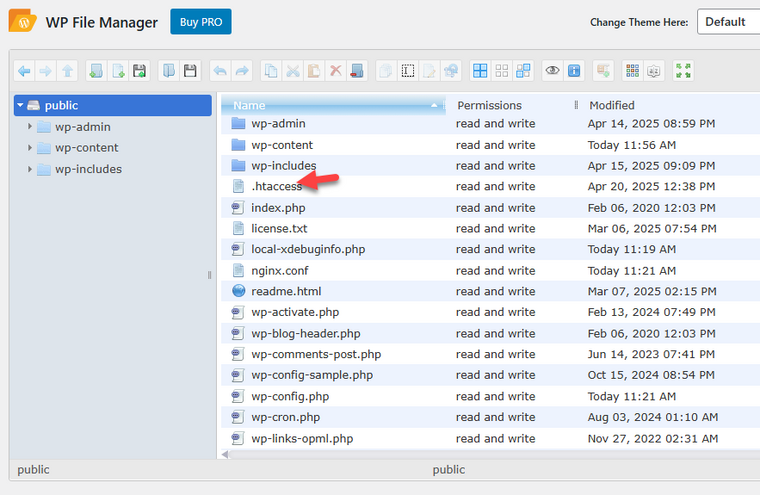The image size is (760, 495).
Task: Click the Copy toolbar icon
Action: tap(271, 71)
